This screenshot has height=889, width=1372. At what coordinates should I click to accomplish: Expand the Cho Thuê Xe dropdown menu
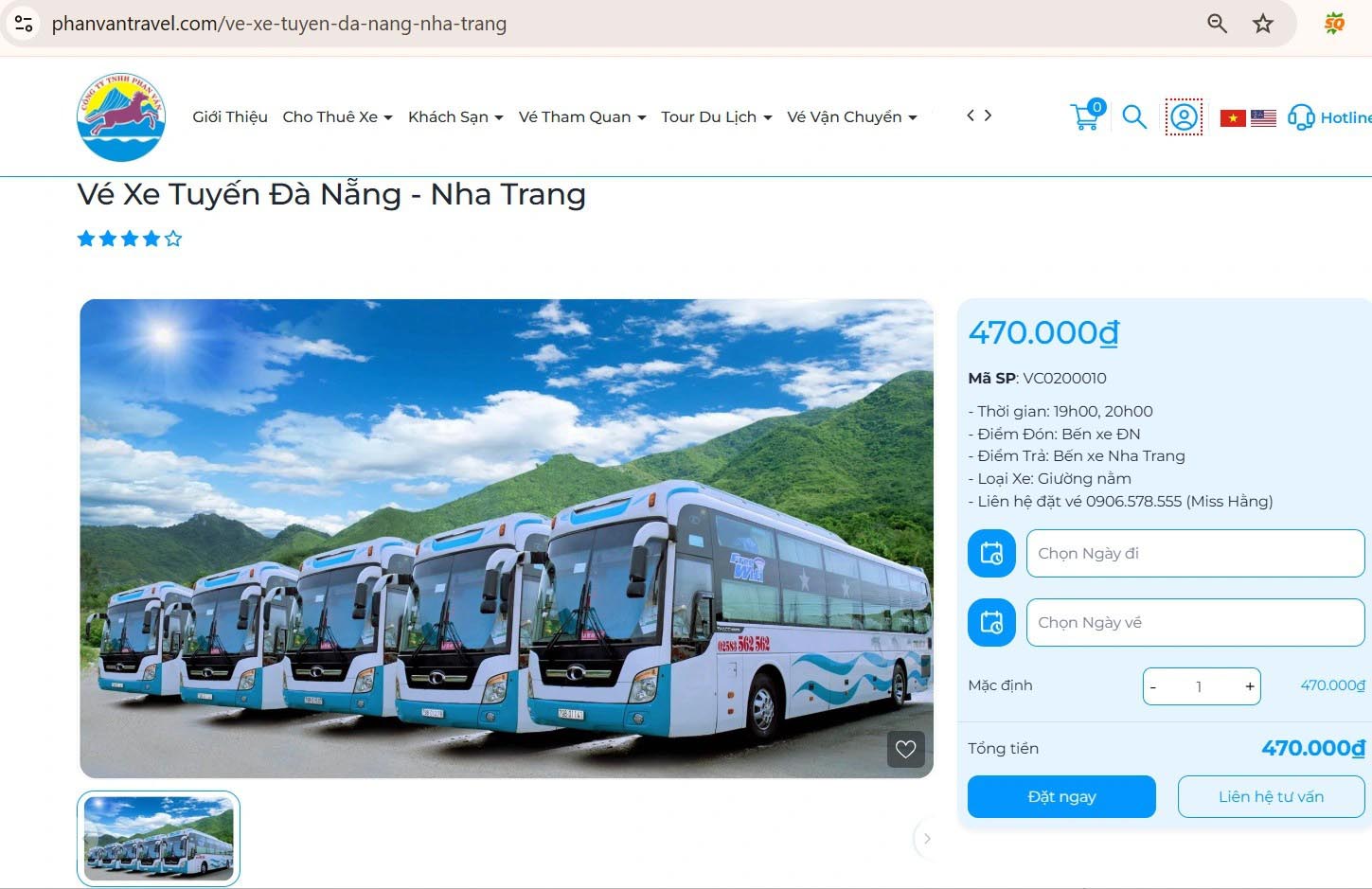click(337, 116)
